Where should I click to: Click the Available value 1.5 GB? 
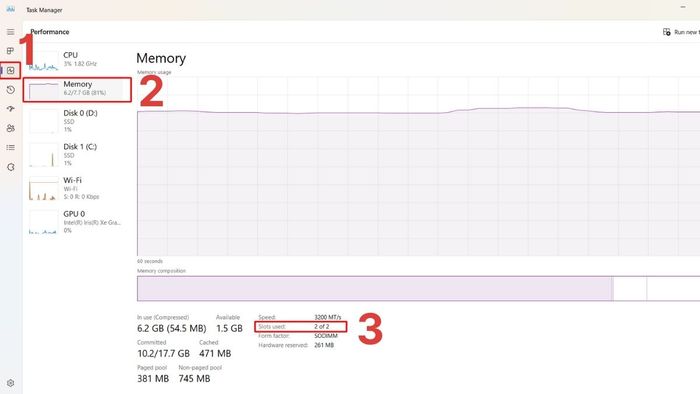pos(229,328)
